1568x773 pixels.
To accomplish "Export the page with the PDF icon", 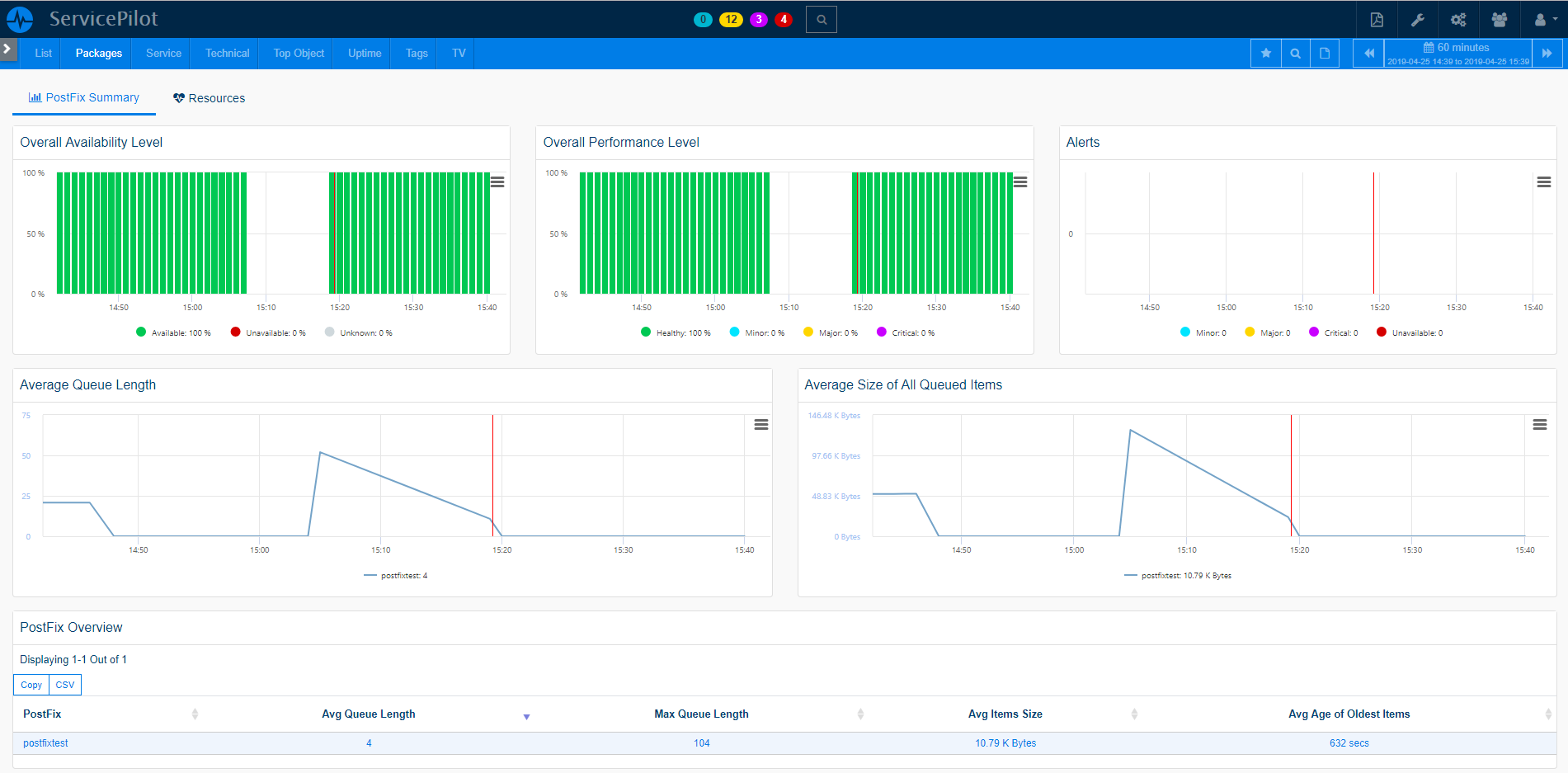I will pyautogui.click(x=1377, y=20).
